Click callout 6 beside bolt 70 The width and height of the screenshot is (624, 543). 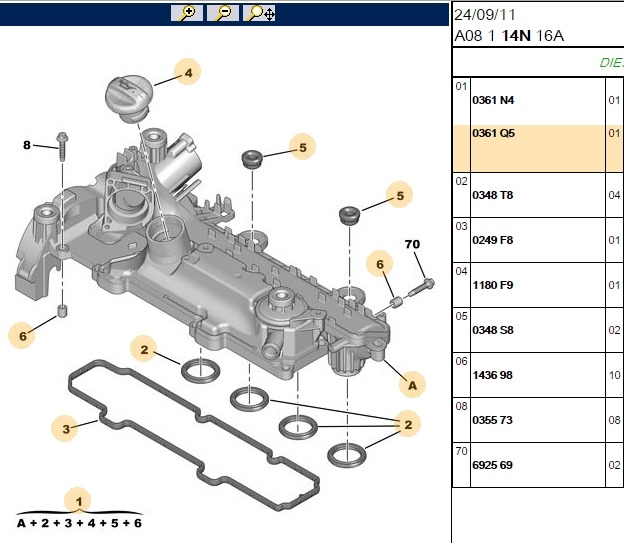tap(380, 264)
